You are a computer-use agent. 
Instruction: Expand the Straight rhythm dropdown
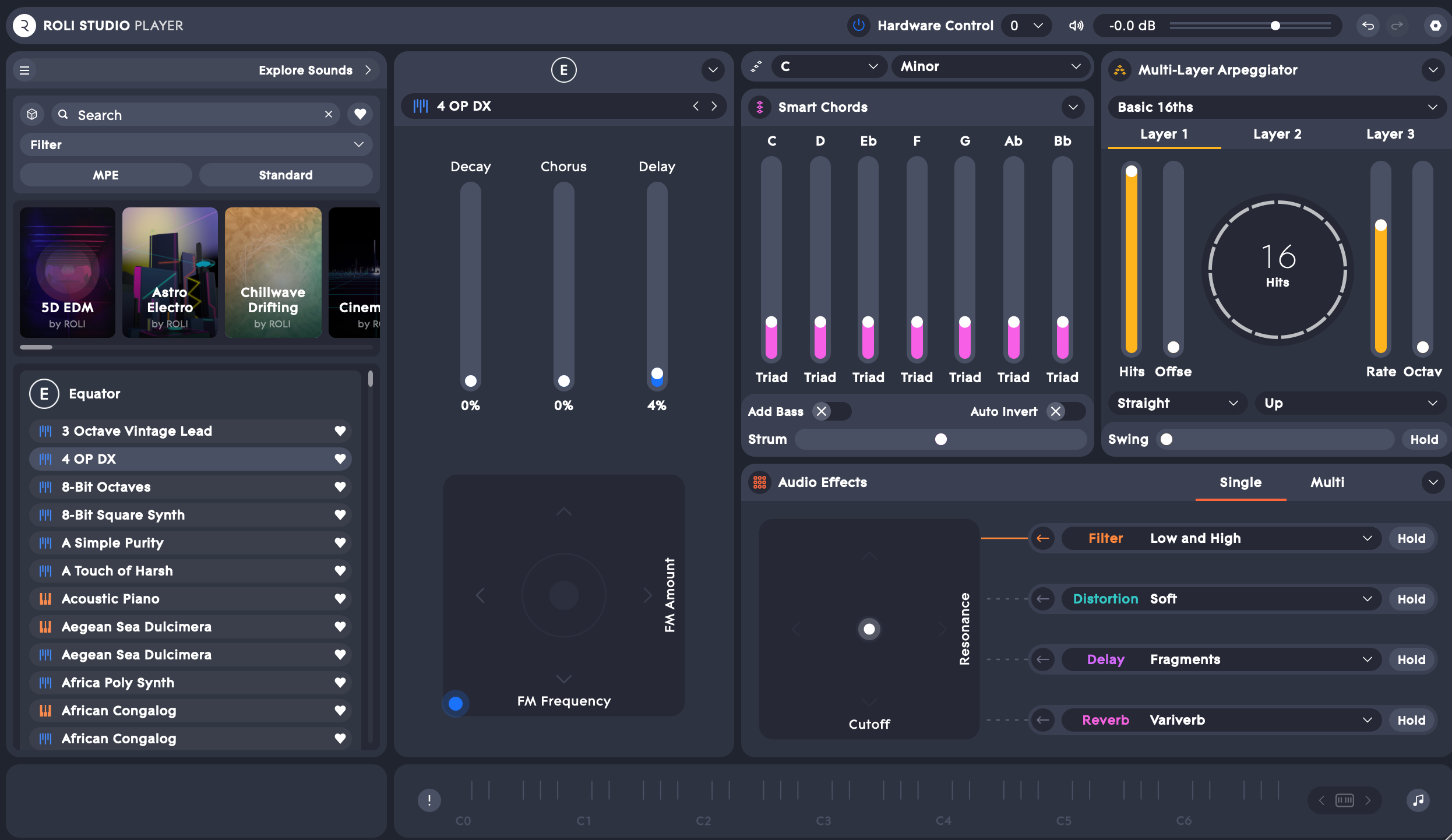coord(1176,403)
